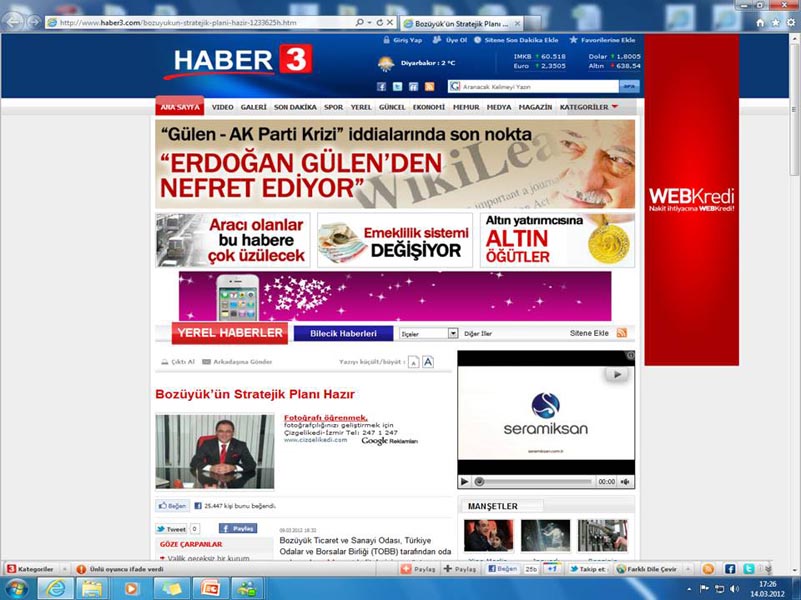Image resolution: width=801 pixels, height=600 pixels.
Task: Open the browser Home icon
Action: tap(760, 22)
